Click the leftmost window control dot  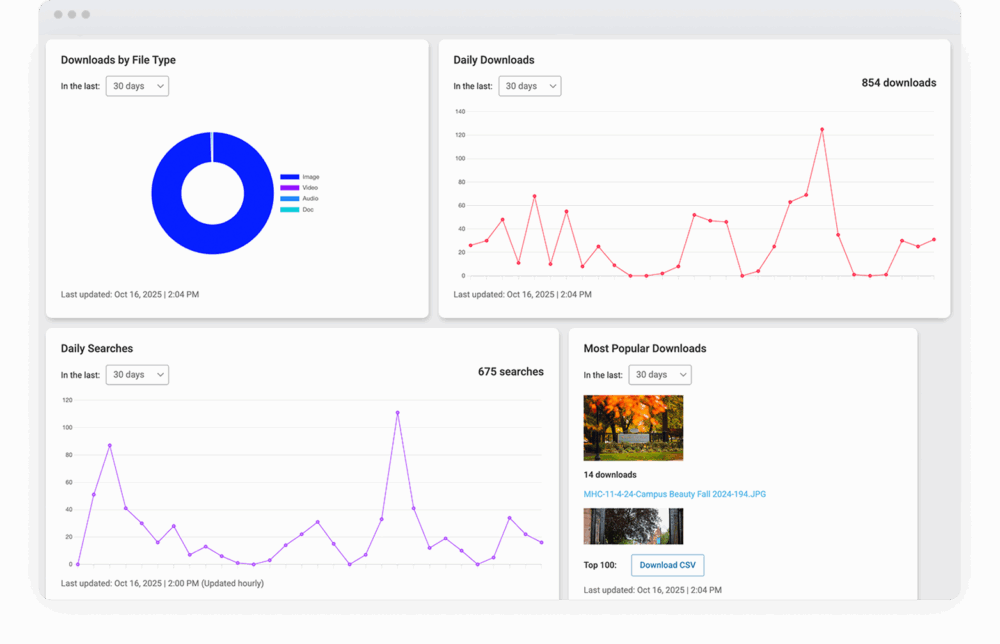[x=58, y=15]
